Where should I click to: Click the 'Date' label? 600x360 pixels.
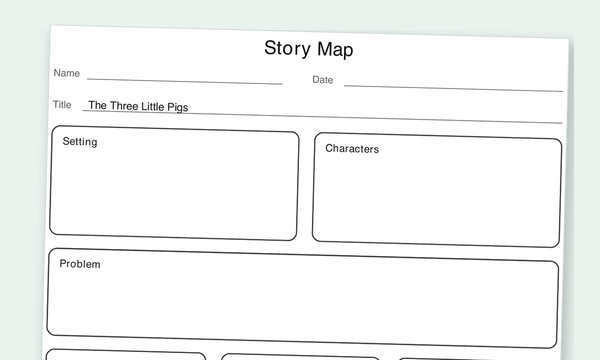coord(323,80)
